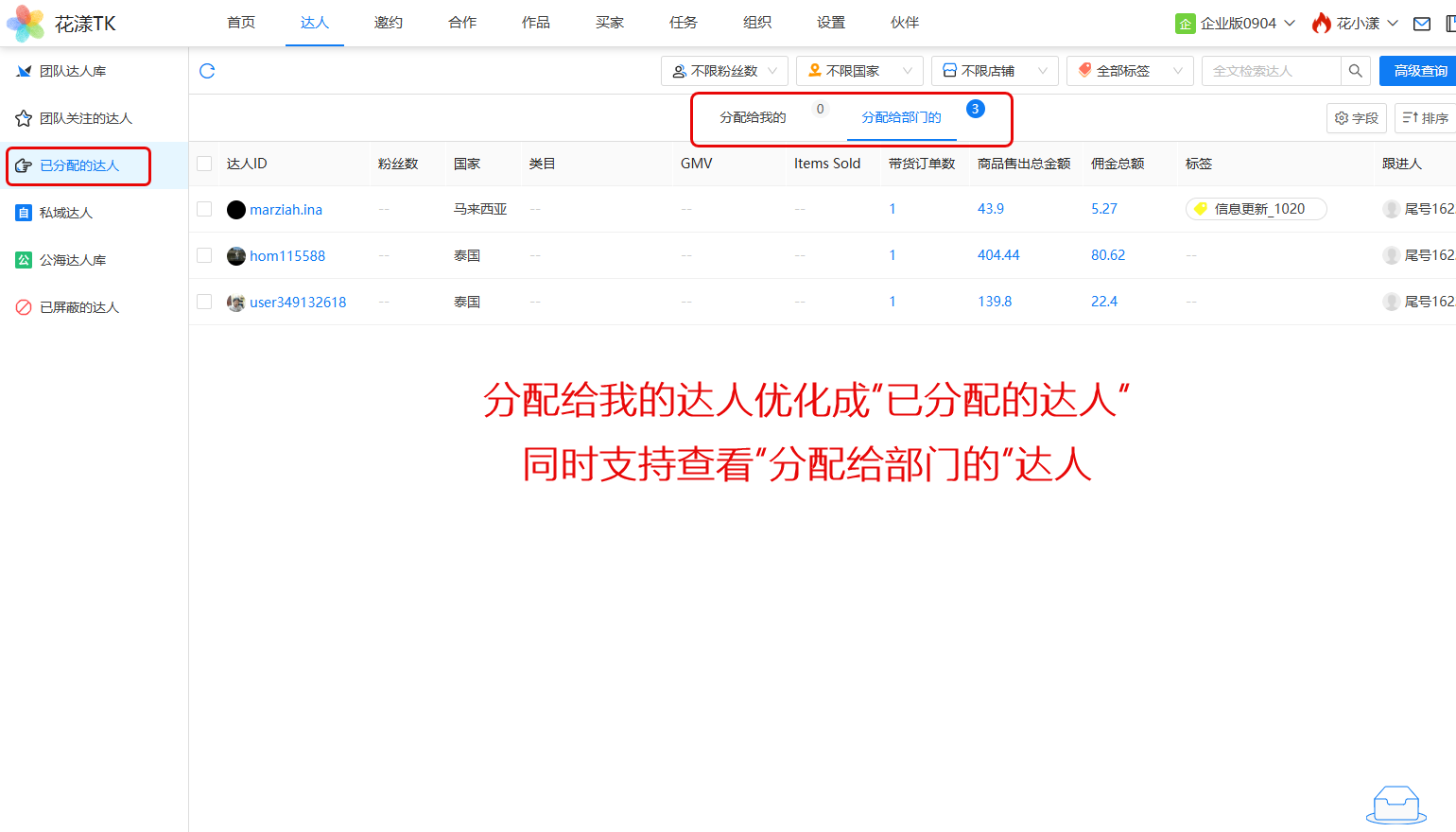1456x832 pixels.
Task: Click the 高级查询 button
Action: coord(1419,71)
